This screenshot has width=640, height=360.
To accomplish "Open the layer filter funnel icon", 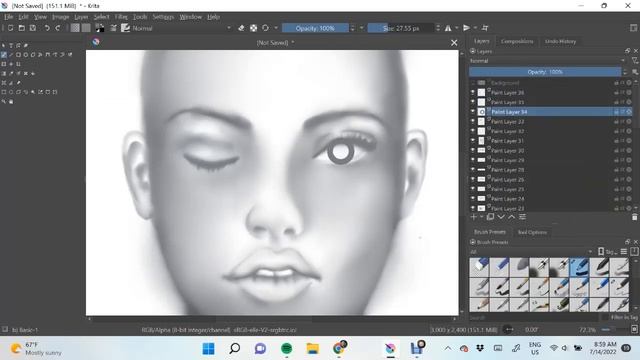I will click(x=635, y=61).
